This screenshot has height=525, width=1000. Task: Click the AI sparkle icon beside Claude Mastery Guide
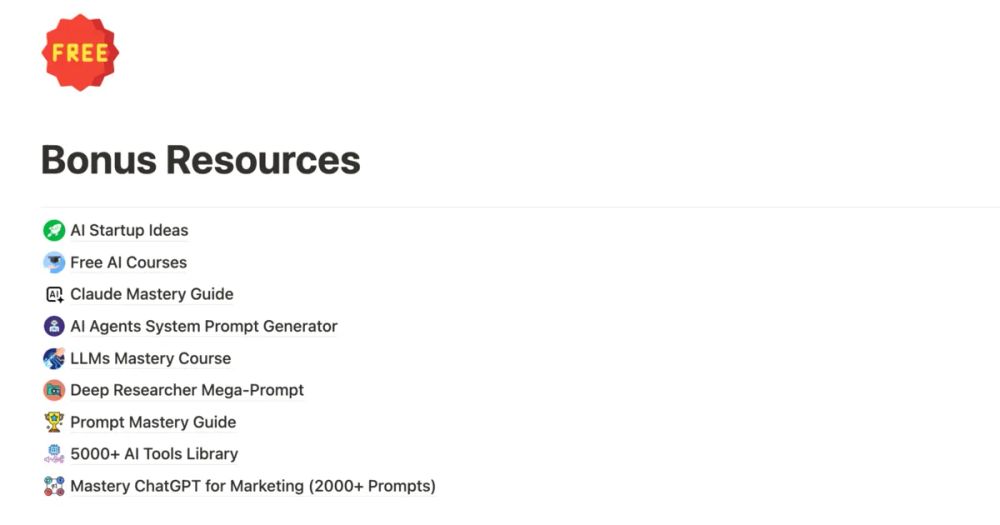(x=54, y=294)
